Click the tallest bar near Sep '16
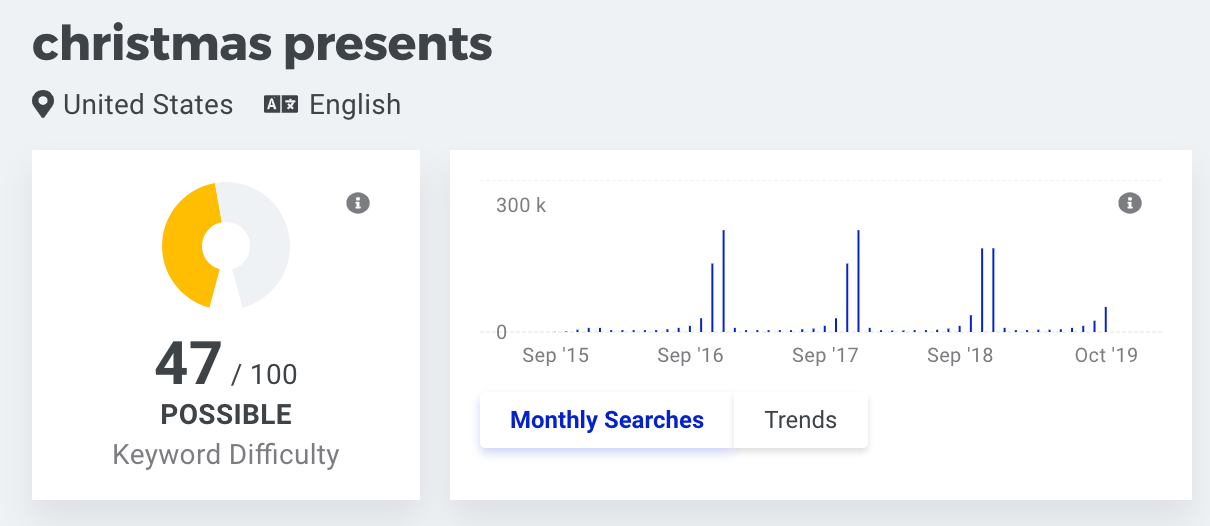This screenshot has height=526, width=1210. point(723,281)
